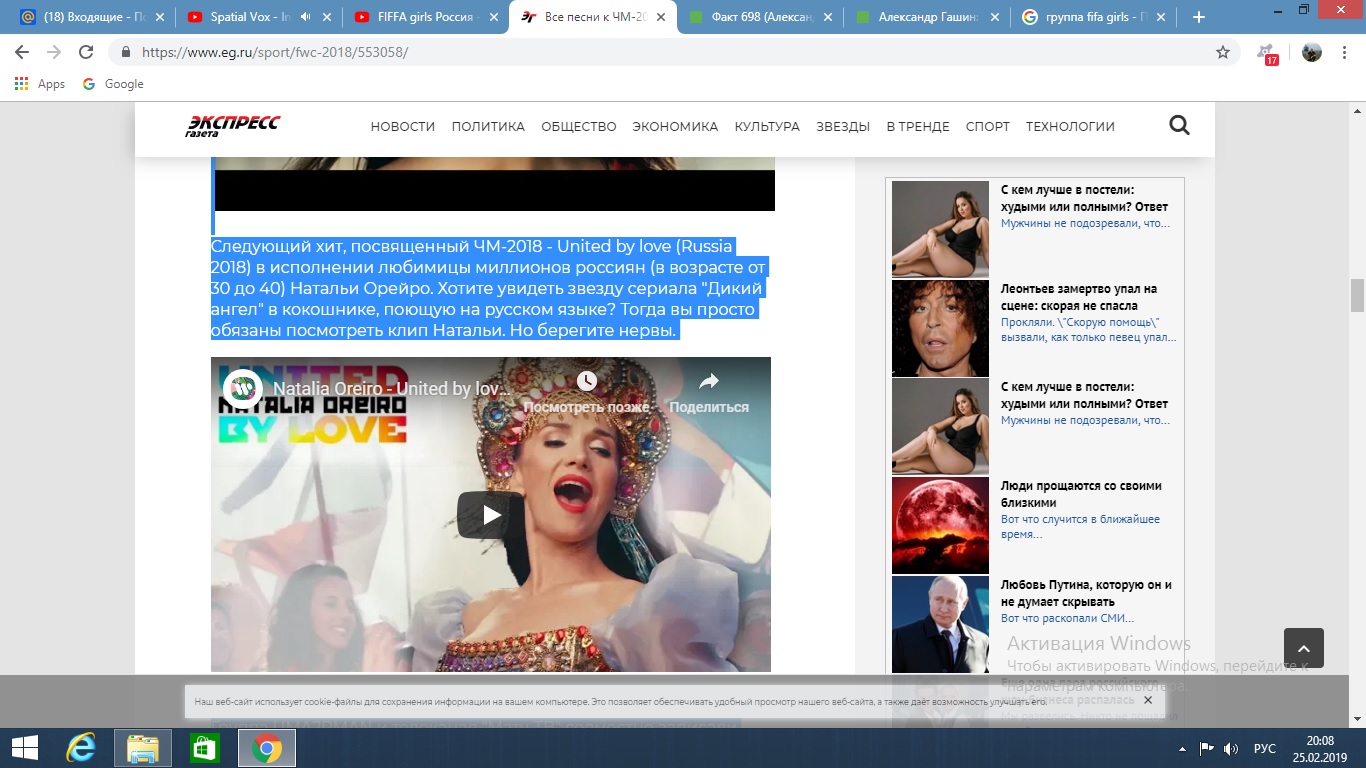This screenshot has width=1366, height=768.
Task: Bookmark page with the star icon
Action: [1223, 52]
